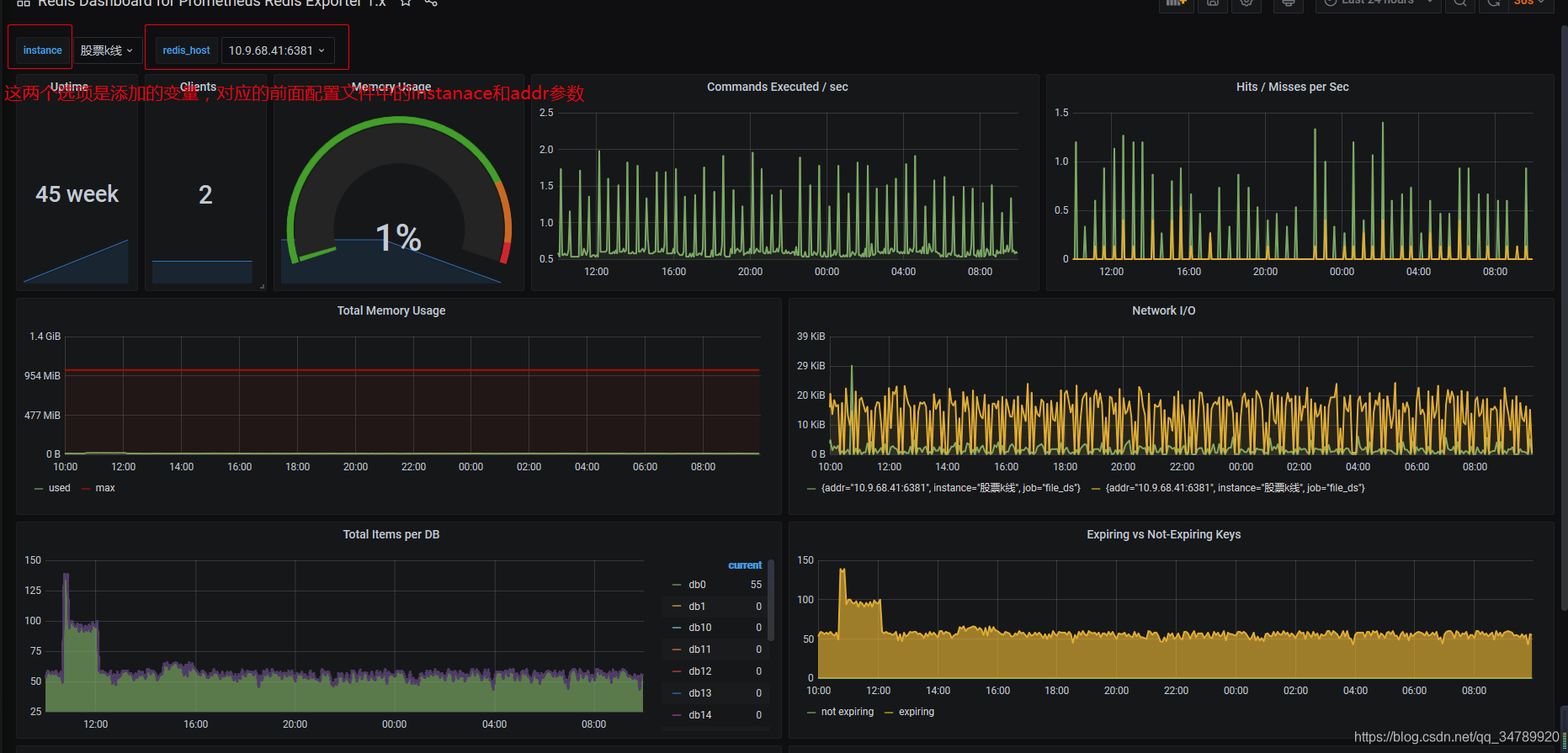This screenshot has width=1568, height=753.
Task: Click the 1.4 GiB axis label
Action: coord(45,337)
